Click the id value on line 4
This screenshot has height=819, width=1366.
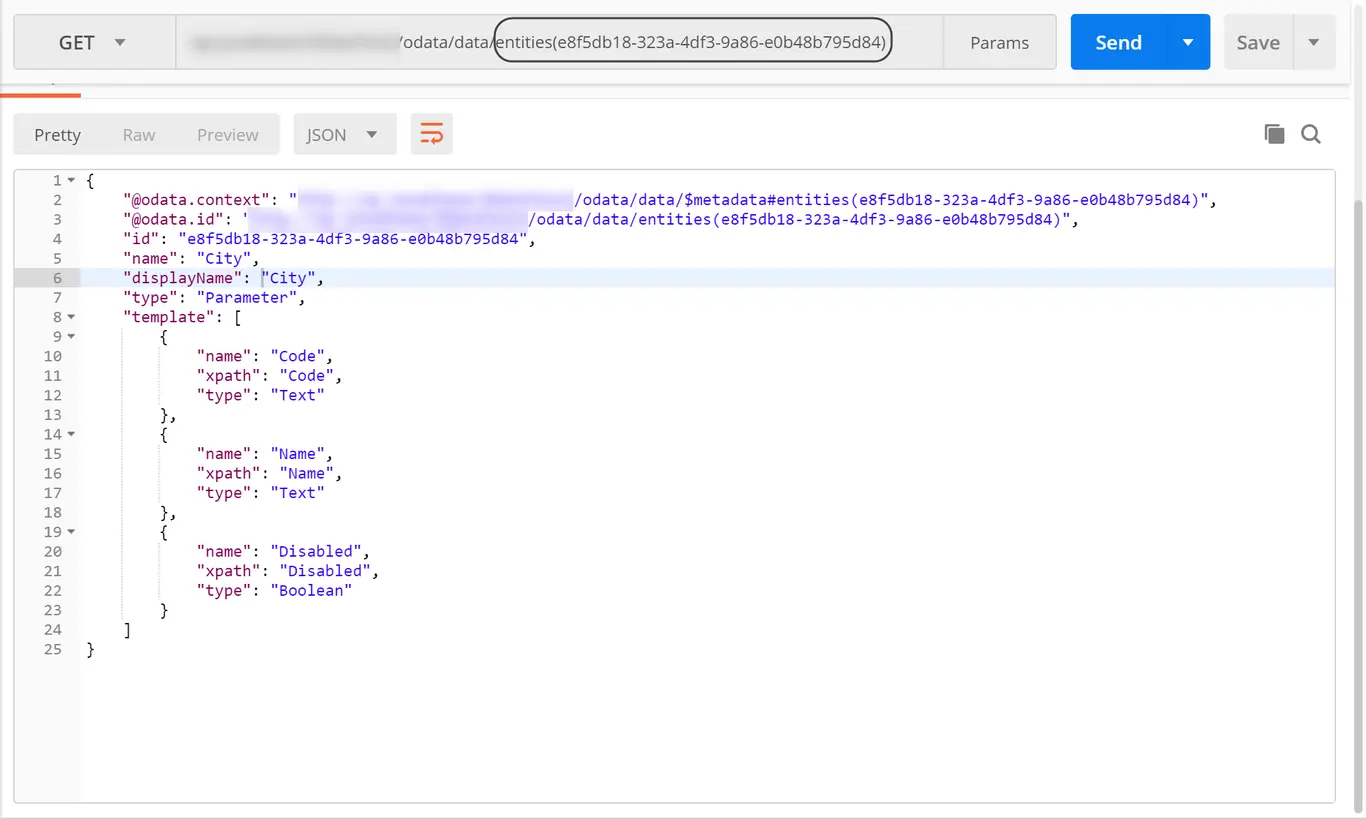pos(353,239)
